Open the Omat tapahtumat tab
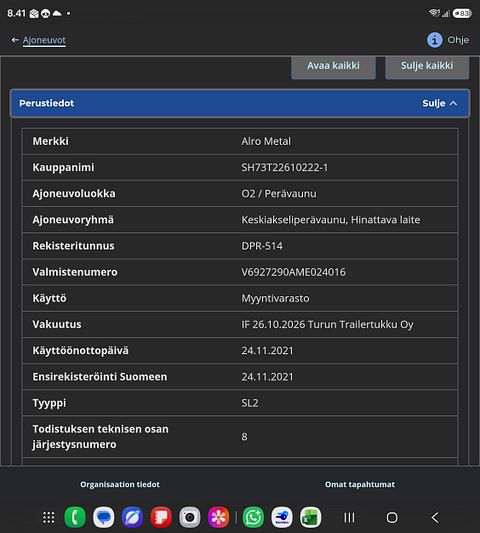 [360, 484]
